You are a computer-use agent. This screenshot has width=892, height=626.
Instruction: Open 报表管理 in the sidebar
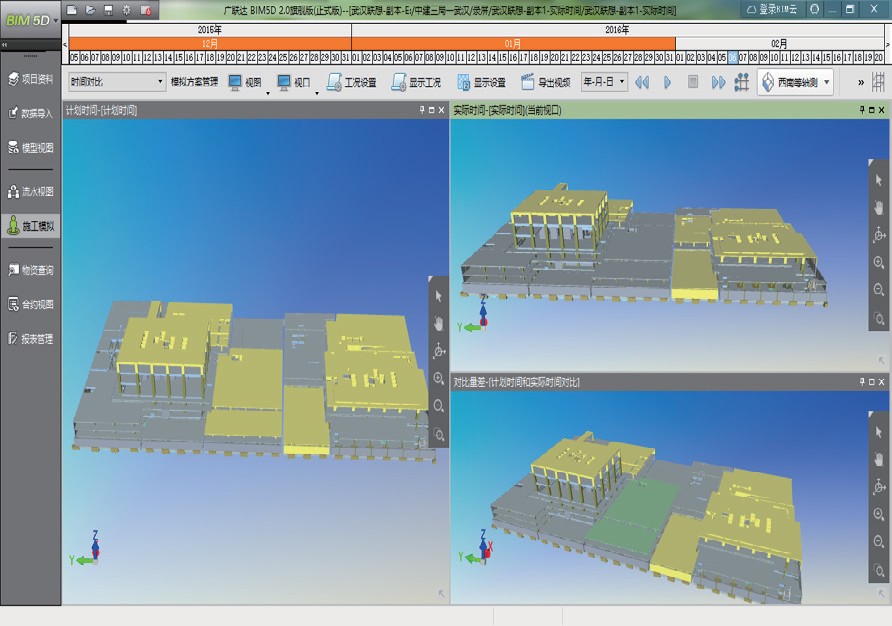31,339
